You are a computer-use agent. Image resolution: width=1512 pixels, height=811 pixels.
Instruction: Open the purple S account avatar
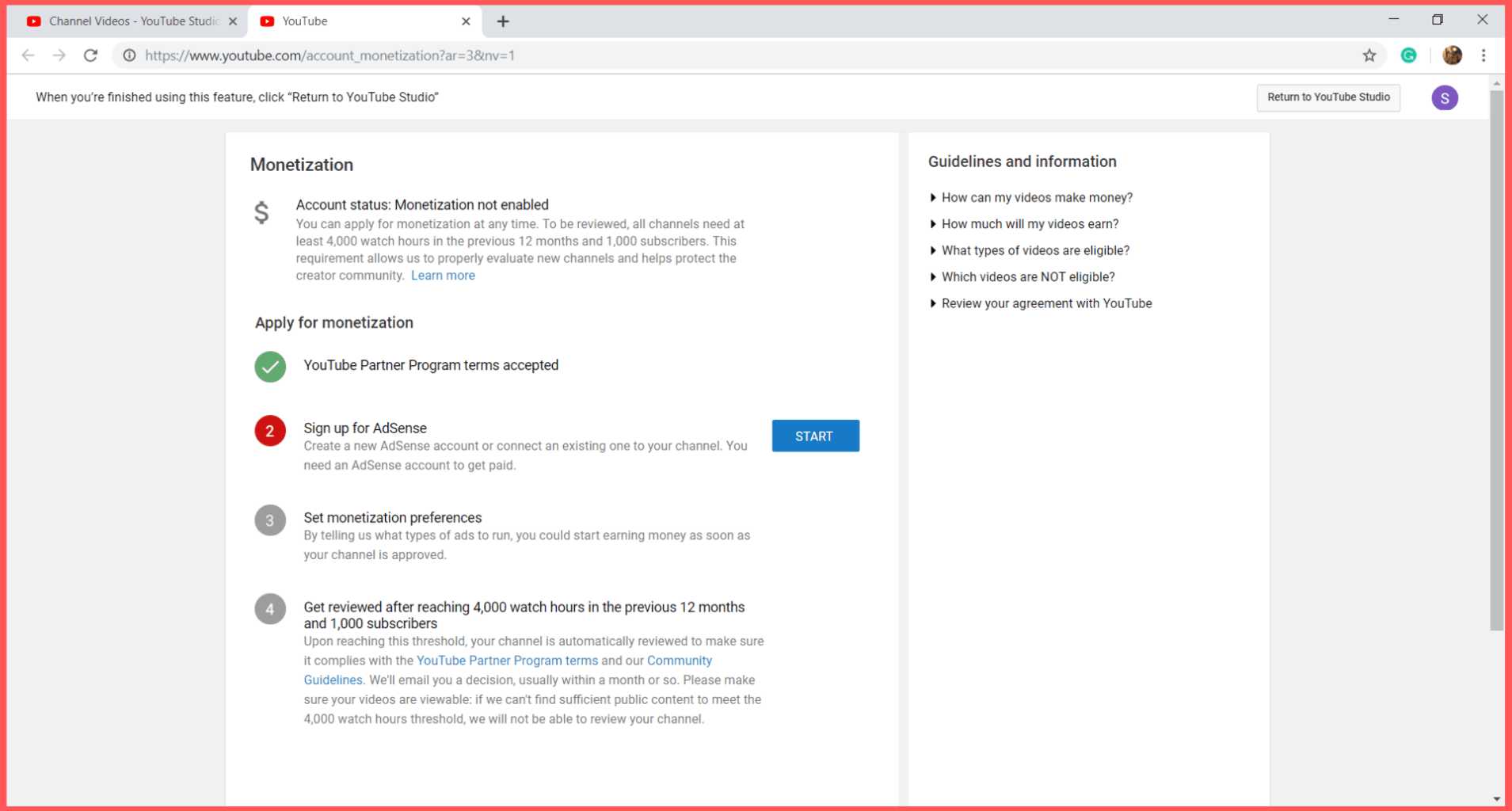point(1445,98)
